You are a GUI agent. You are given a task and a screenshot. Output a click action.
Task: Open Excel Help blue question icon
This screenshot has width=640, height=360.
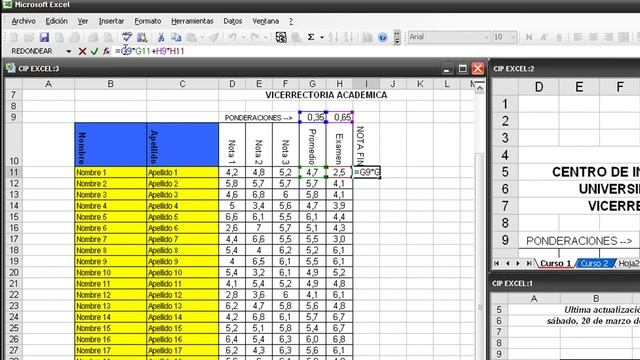(x=382, y=38)
